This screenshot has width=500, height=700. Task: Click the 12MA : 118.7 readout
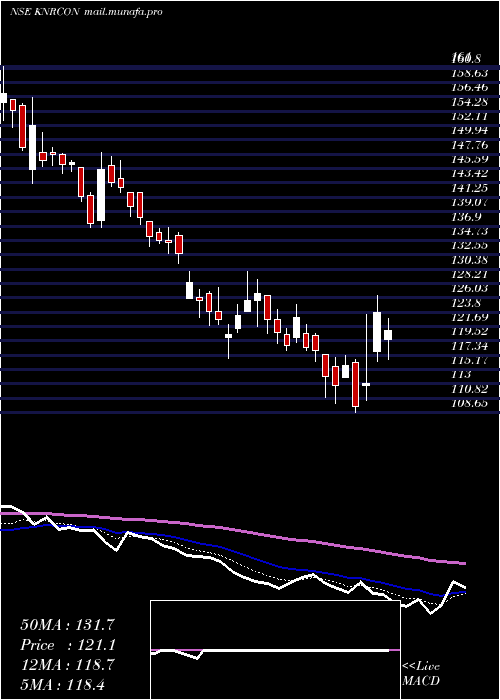[68, 664]
